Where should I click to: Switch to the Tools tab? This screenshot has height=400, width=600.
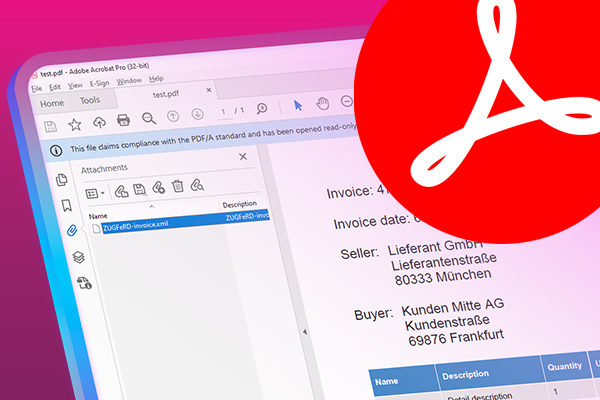pos(90,100)
